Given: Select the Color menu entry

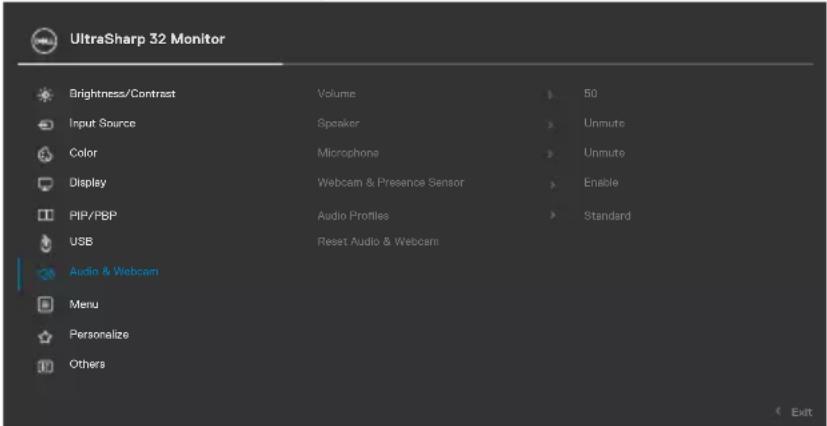Looking at the screenshot, I should coord(83,153).
